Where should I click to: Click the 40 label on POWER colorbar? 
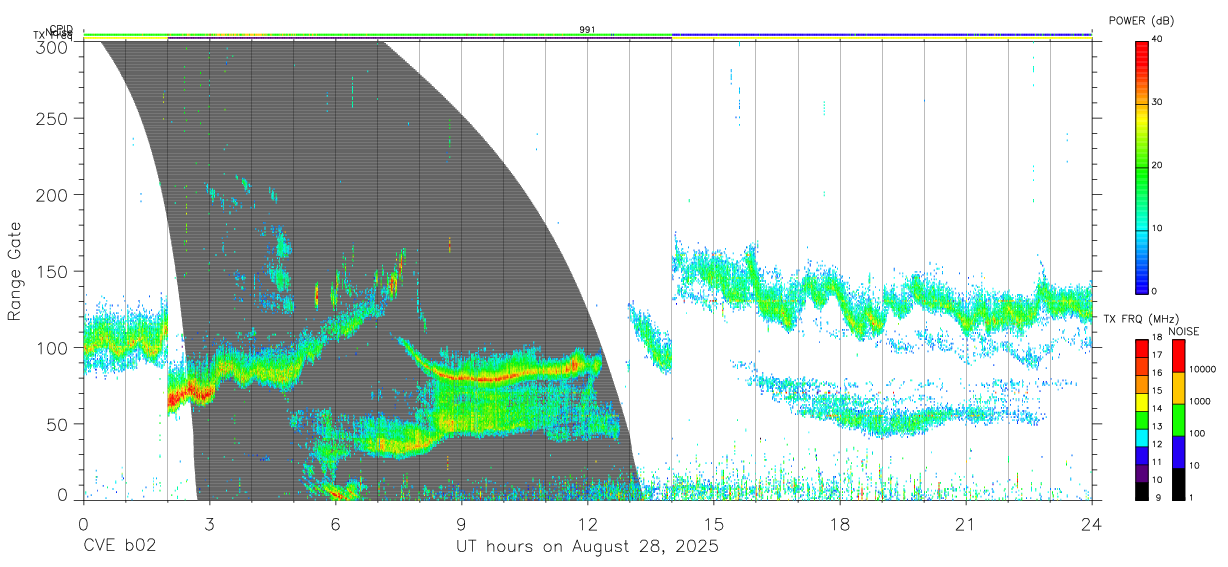point(1158,40)
